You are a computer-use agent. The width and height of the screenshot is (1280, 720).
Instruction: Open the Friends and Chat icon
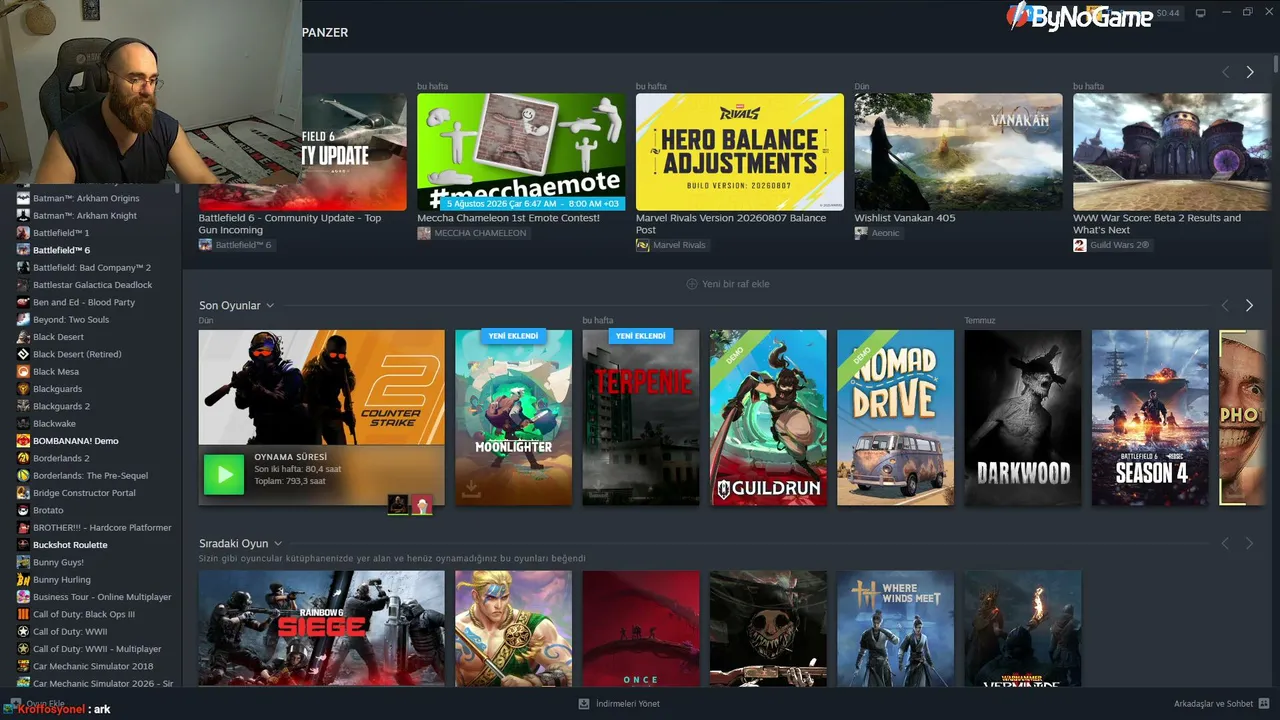pos(1264,703)
